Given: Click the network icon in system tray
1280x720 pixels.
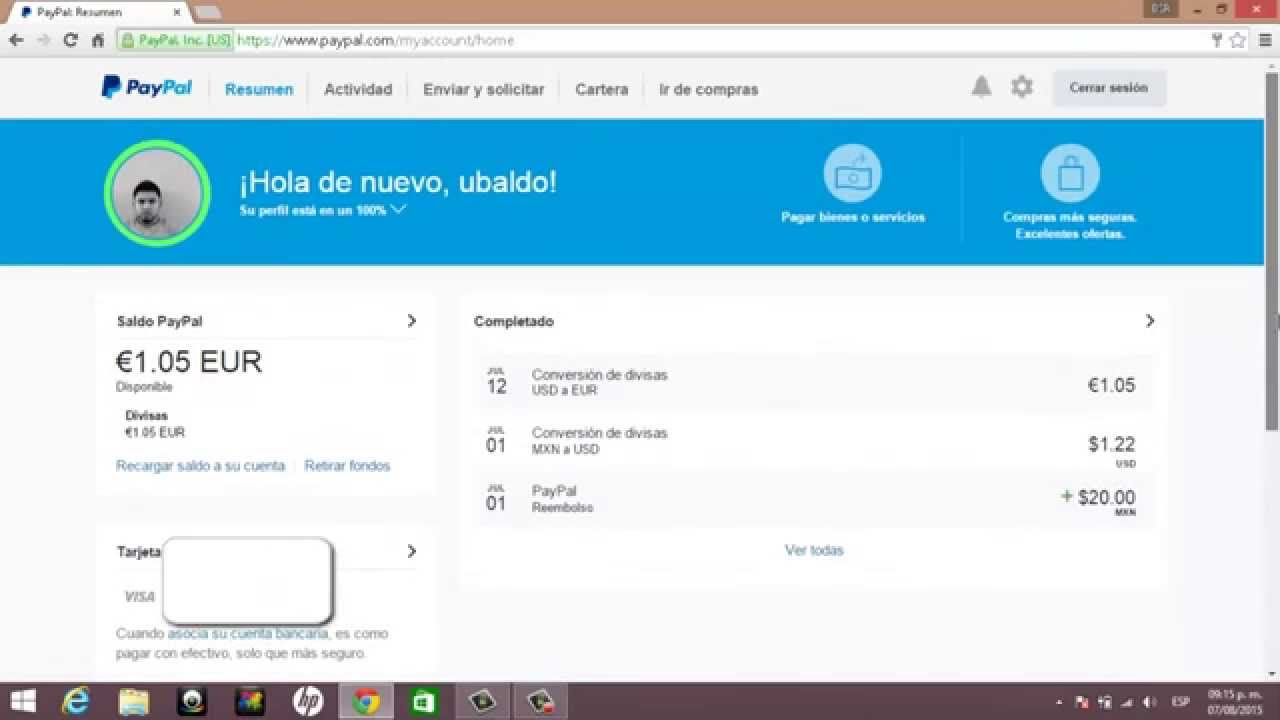Looking at the screenshot, I should point(1127,702).
